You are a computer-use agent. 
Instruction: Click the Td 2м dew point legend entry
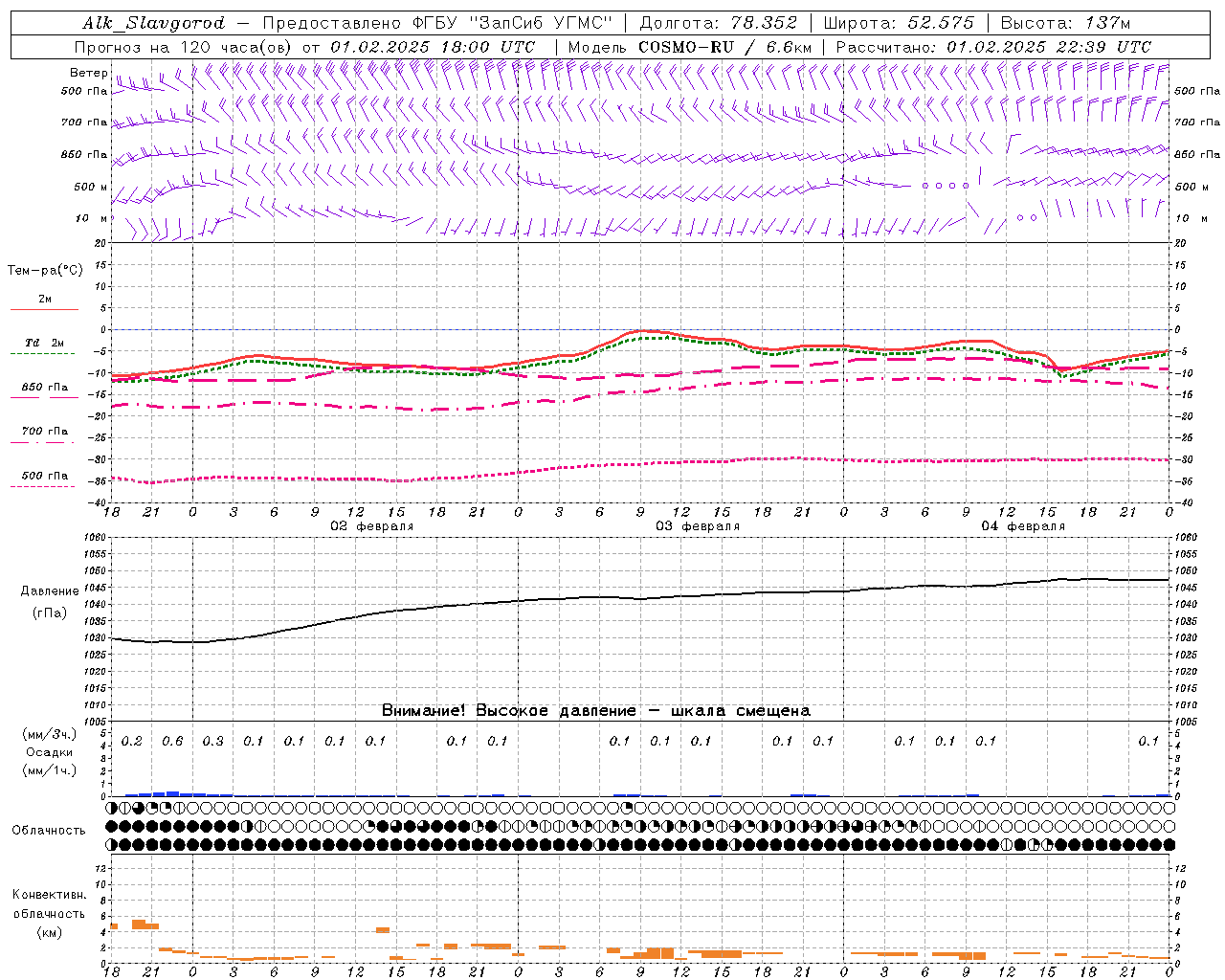click(44, 343)
